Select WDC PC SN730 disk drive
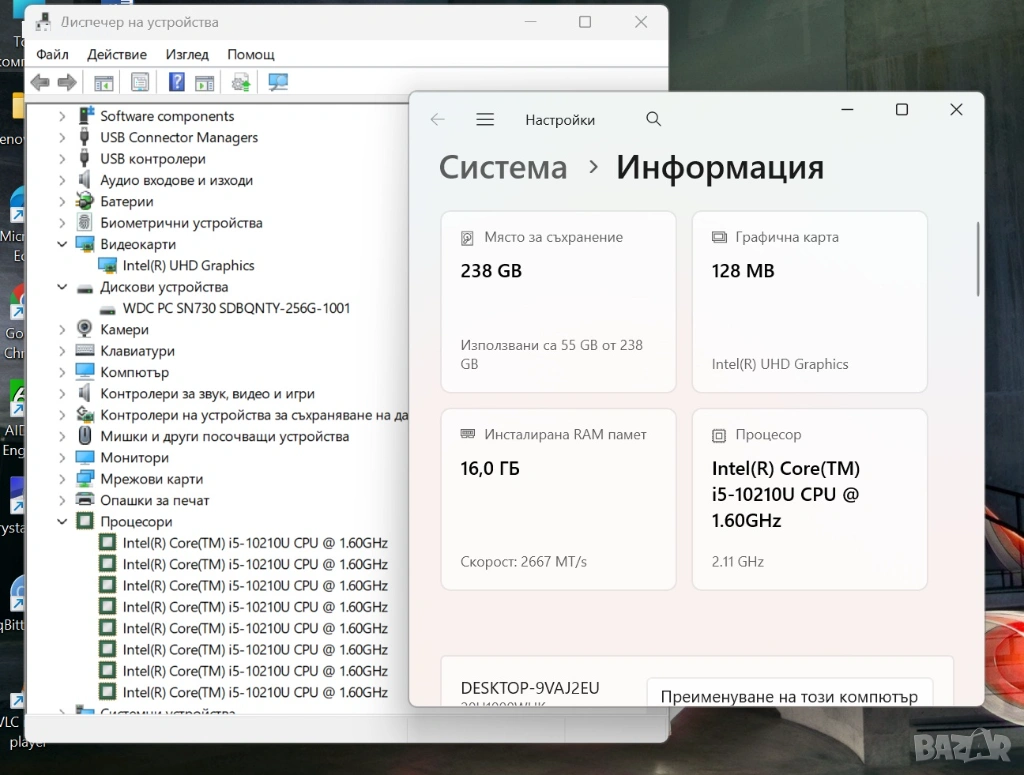Screen dimensions: 1024x775 (x=236, y=308)
